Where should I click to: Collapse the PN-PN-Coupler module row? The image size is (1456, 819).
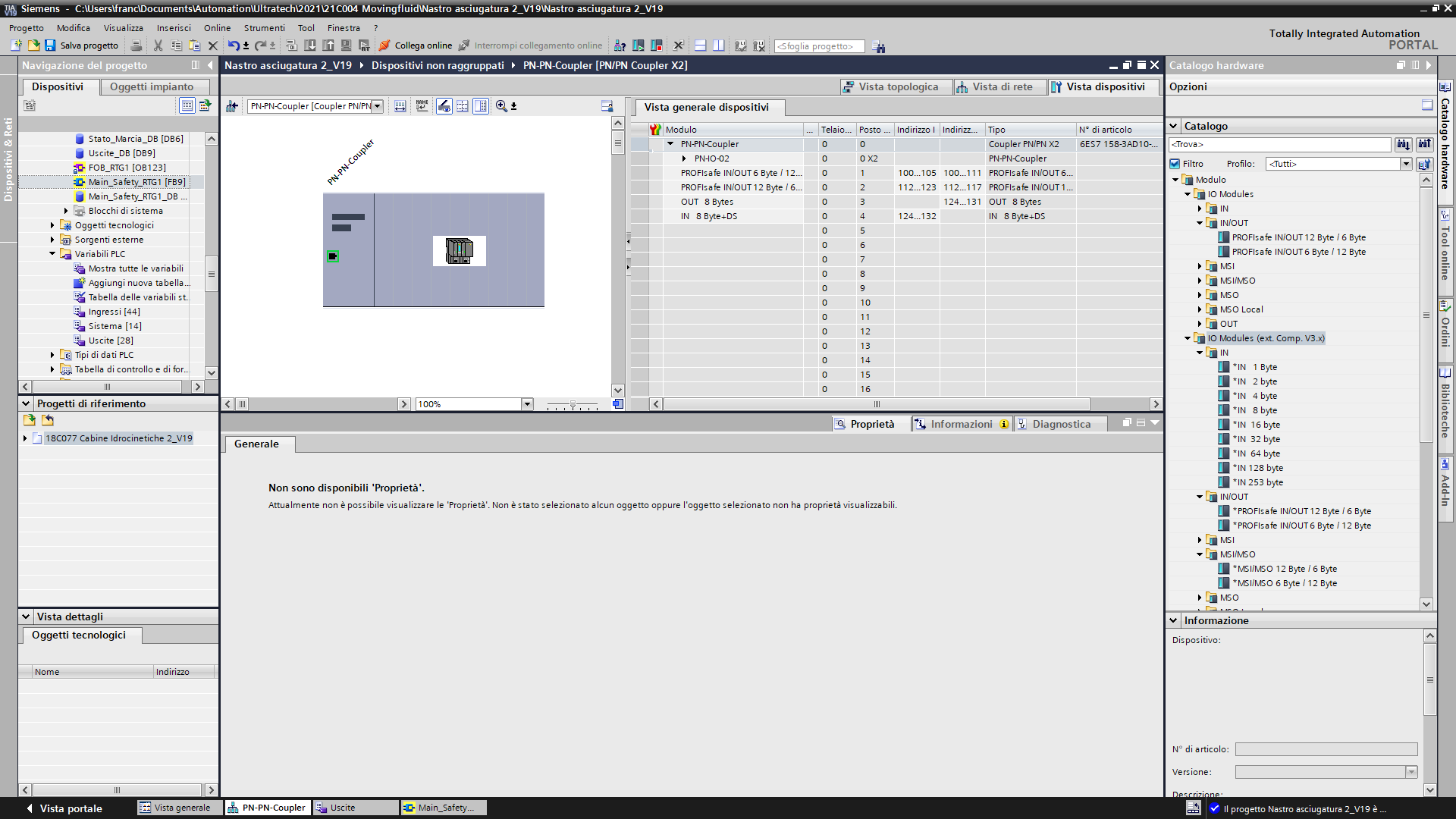point(670,144)
